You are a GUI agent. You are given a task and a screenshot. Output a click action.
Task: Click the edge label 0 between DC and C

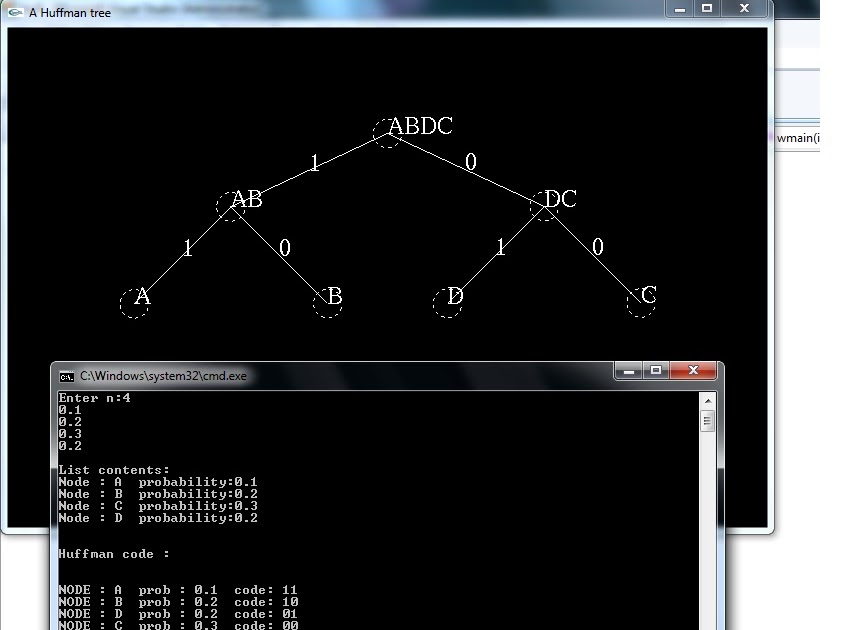597,248
